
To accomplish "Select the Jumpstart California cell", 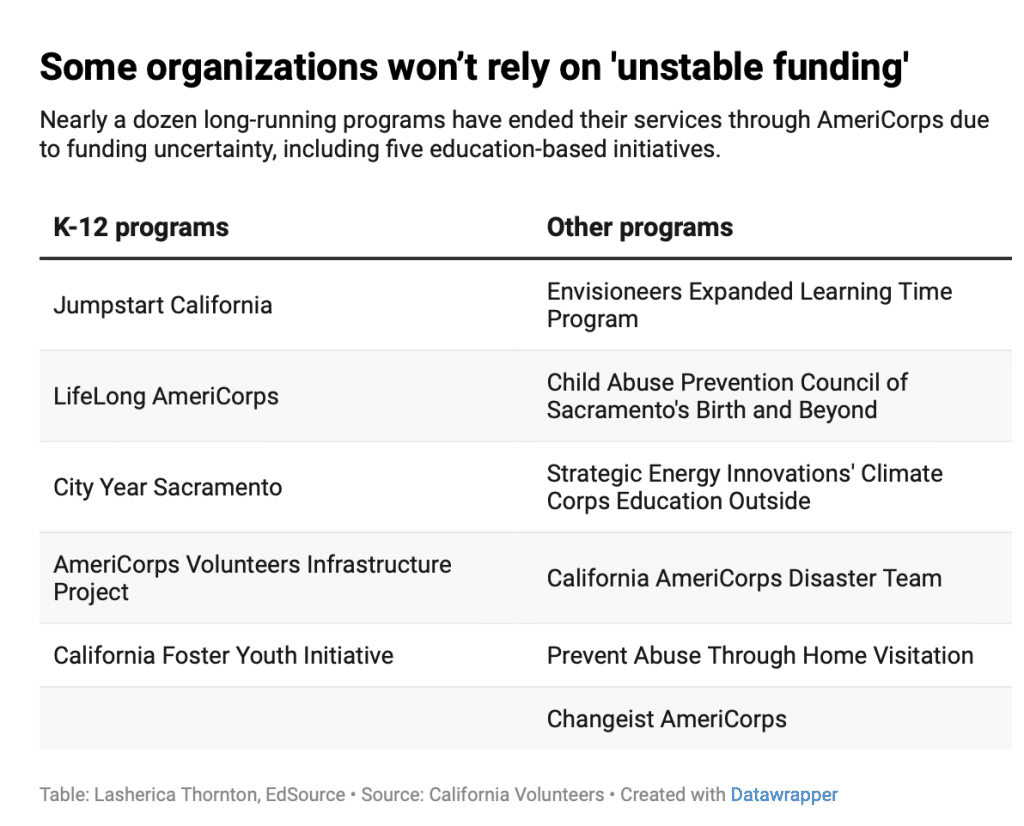I will 163,305.
